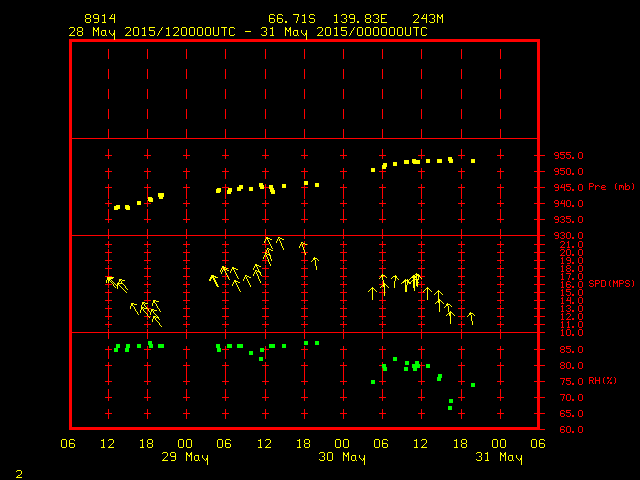Select the latitude value 66.71S
This screenshot has height=480, width=640.
point(292,19)
